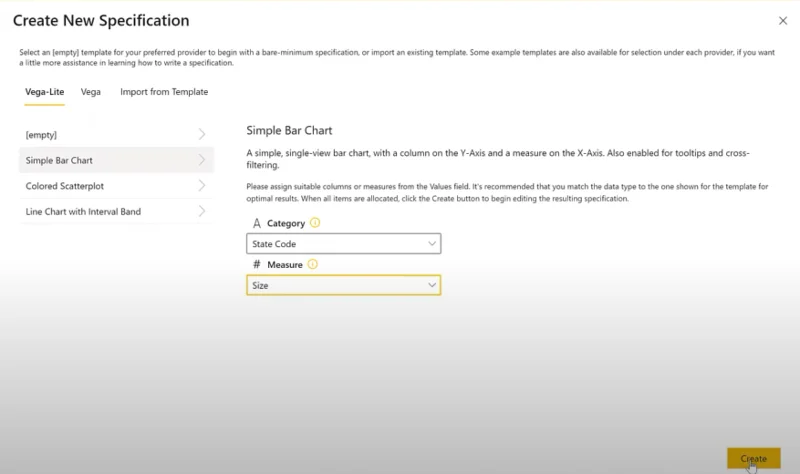Click the Create button

tap(754, 458)
